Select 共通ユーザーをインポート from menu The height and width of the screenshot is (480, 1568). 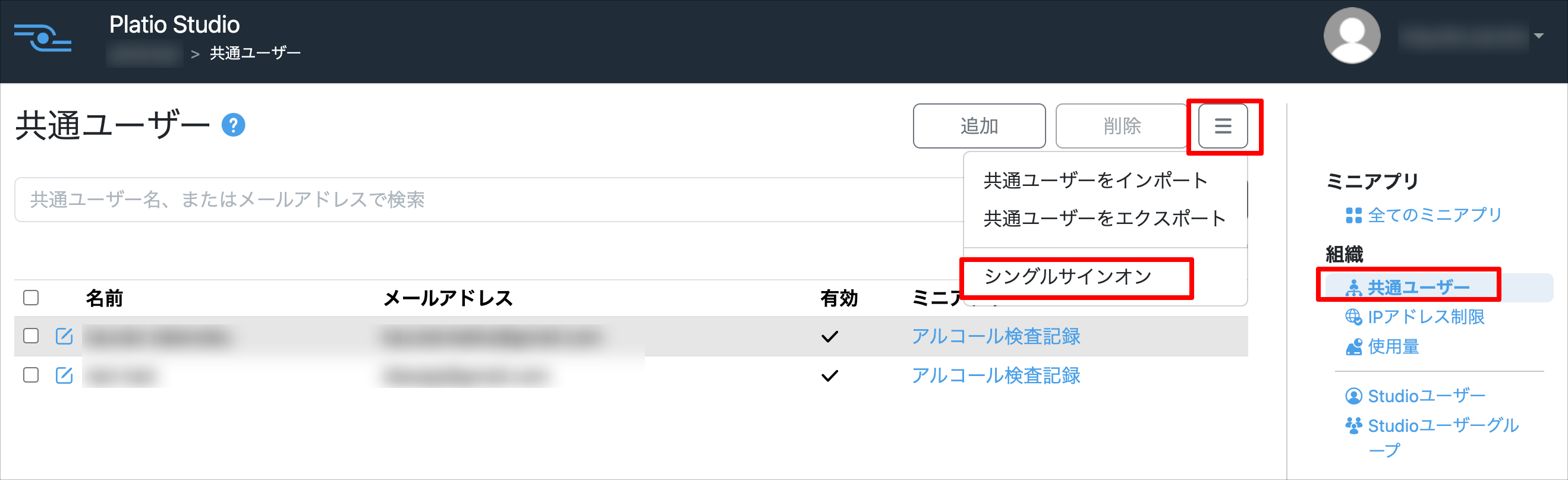click(x=1095, y=181)
